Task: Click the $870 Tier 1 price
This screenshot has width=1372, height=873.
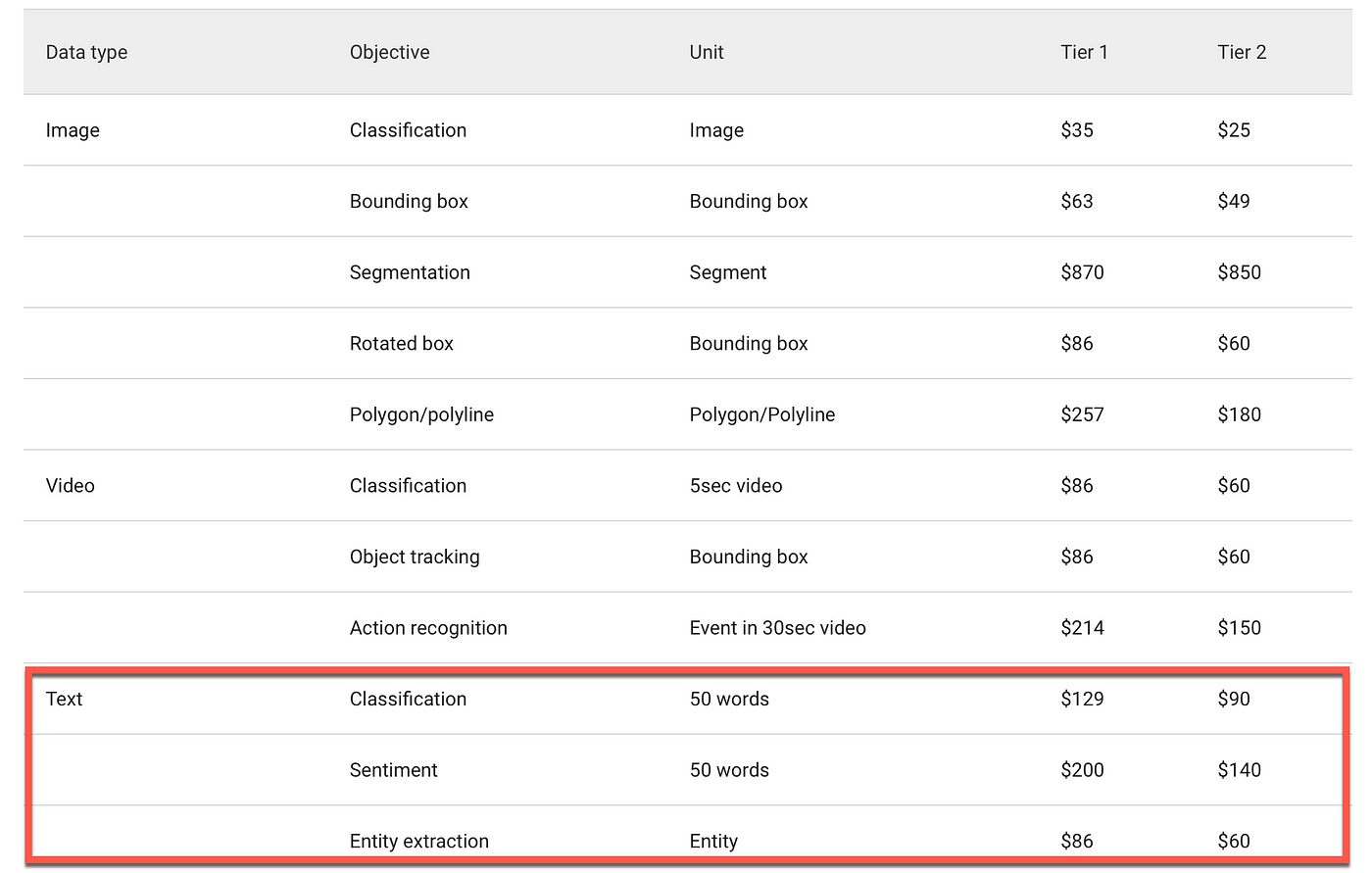Action: pos(1082,272)
